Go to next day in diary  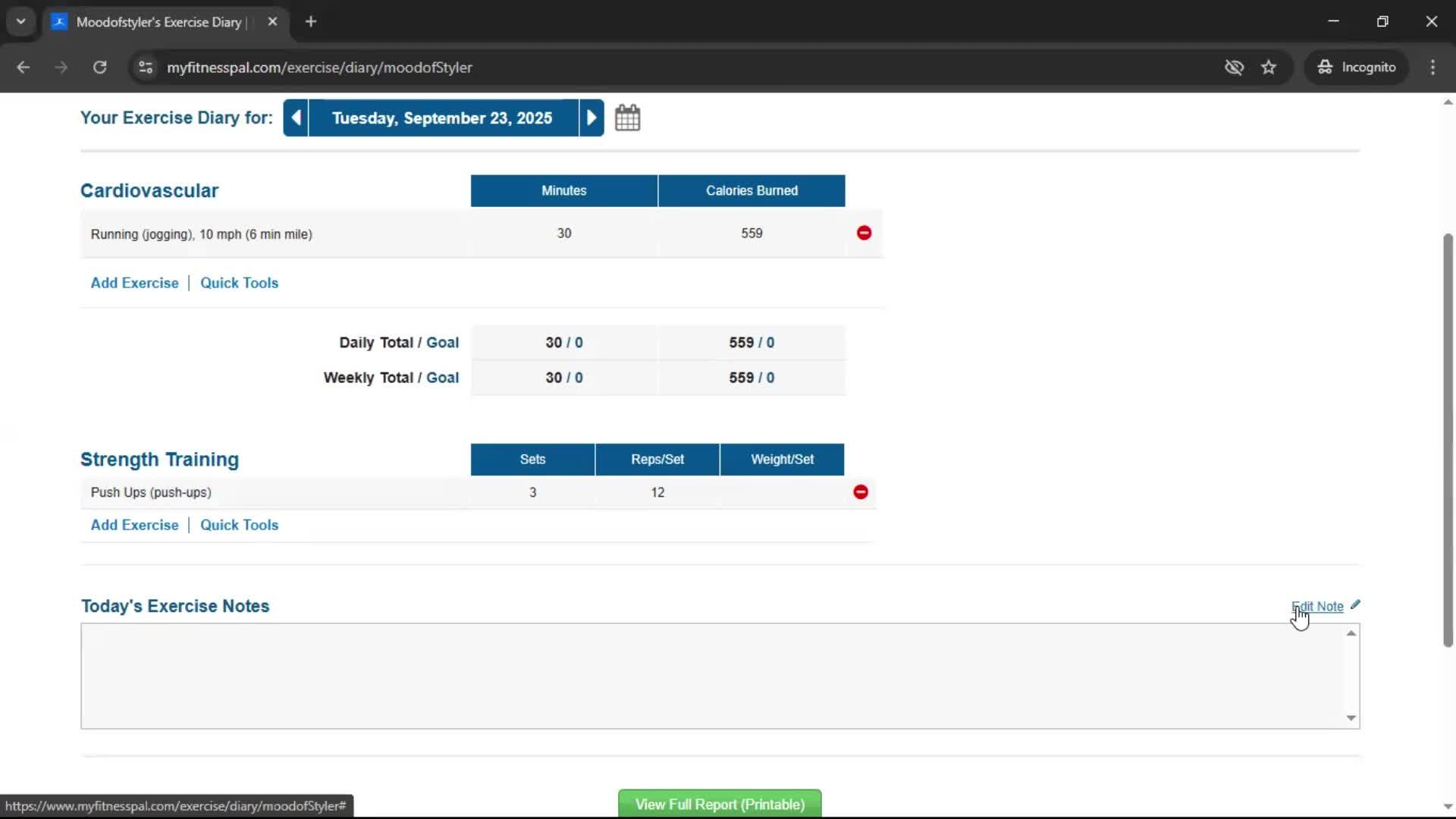(x=591, y=118)
